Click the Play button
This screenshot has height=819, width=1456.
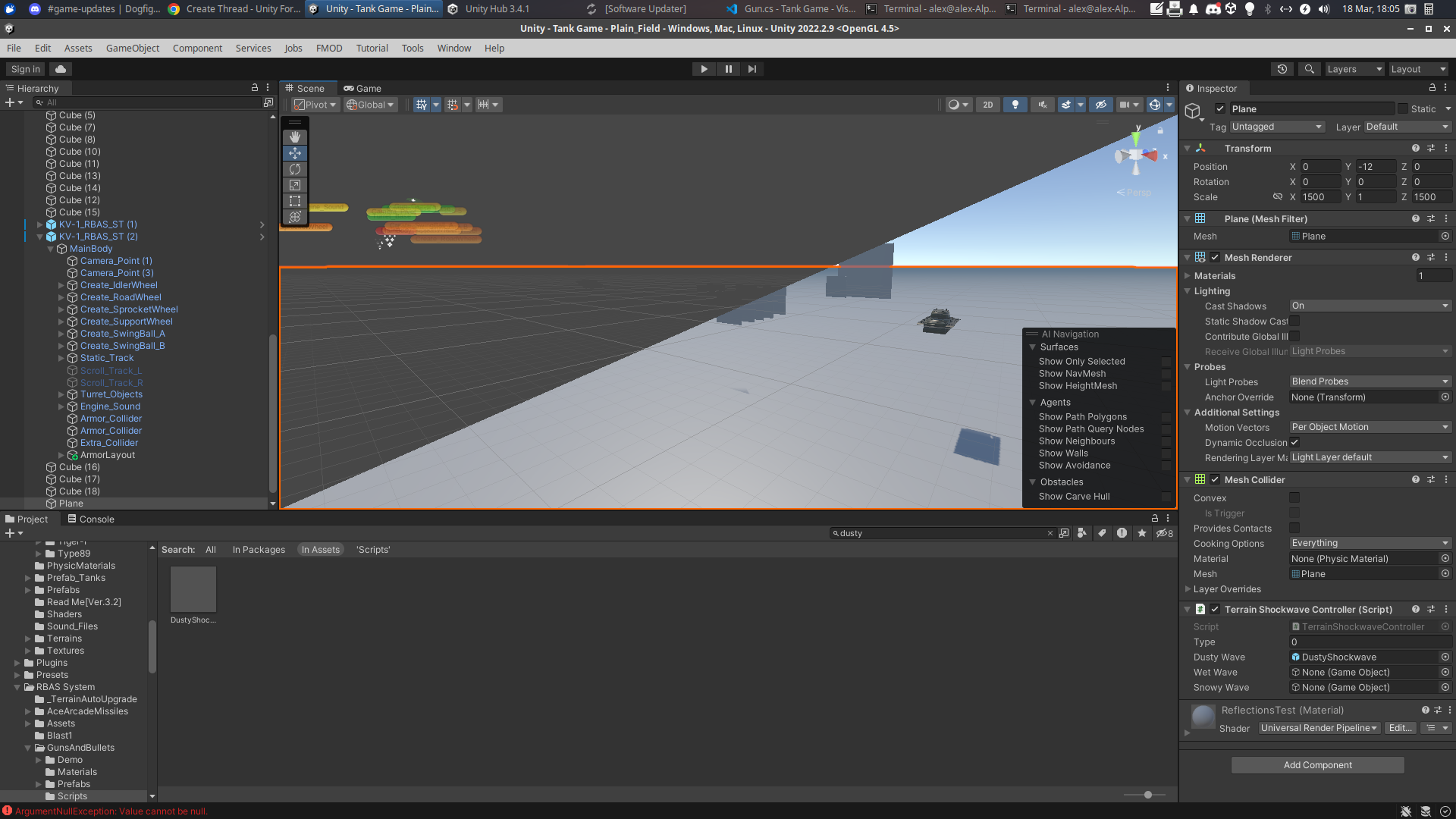pos(704,69)
